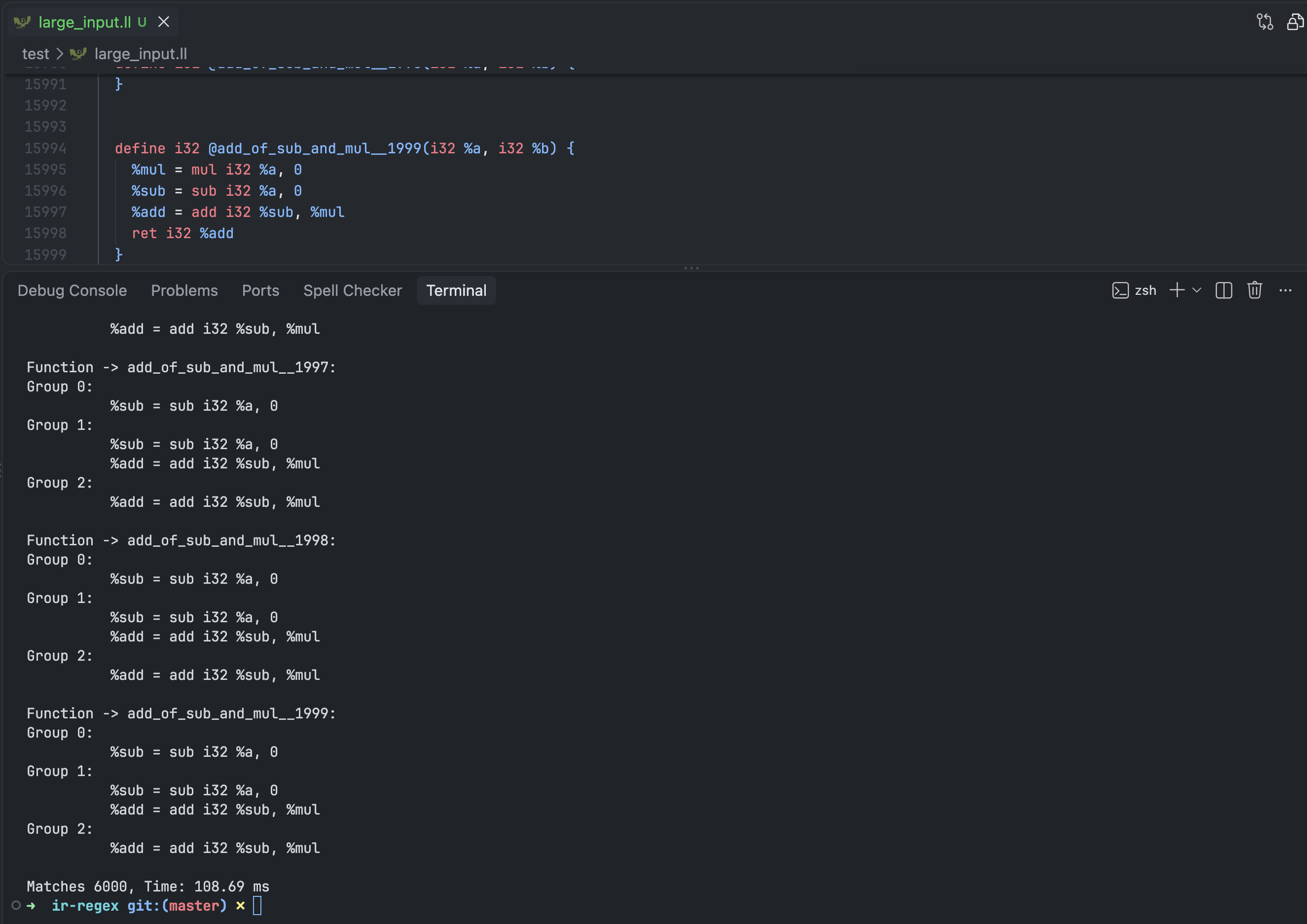Expand the new terminal launch profile dropdown
Screen dimensions: 1307x924
[x=1197, y=291]
